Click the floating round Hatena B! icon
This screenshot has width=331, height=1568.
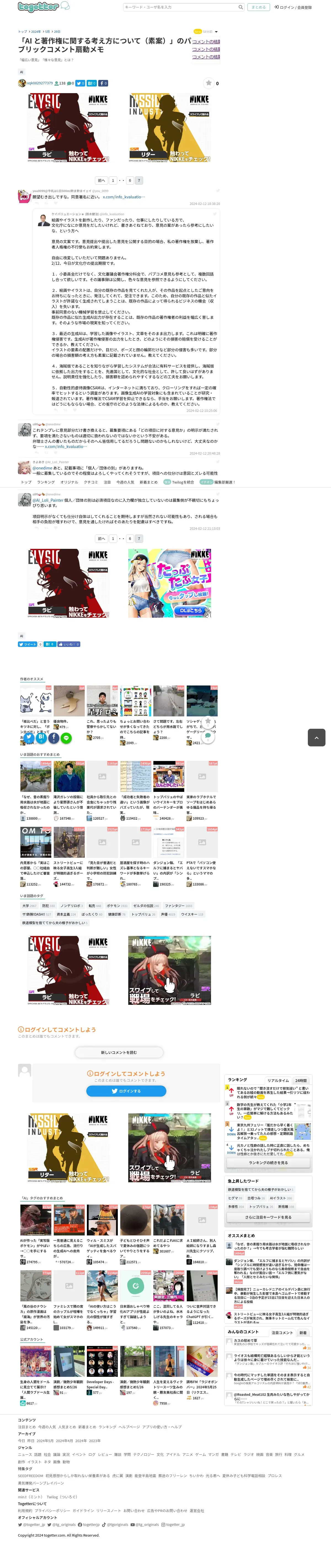pos(41,738)
